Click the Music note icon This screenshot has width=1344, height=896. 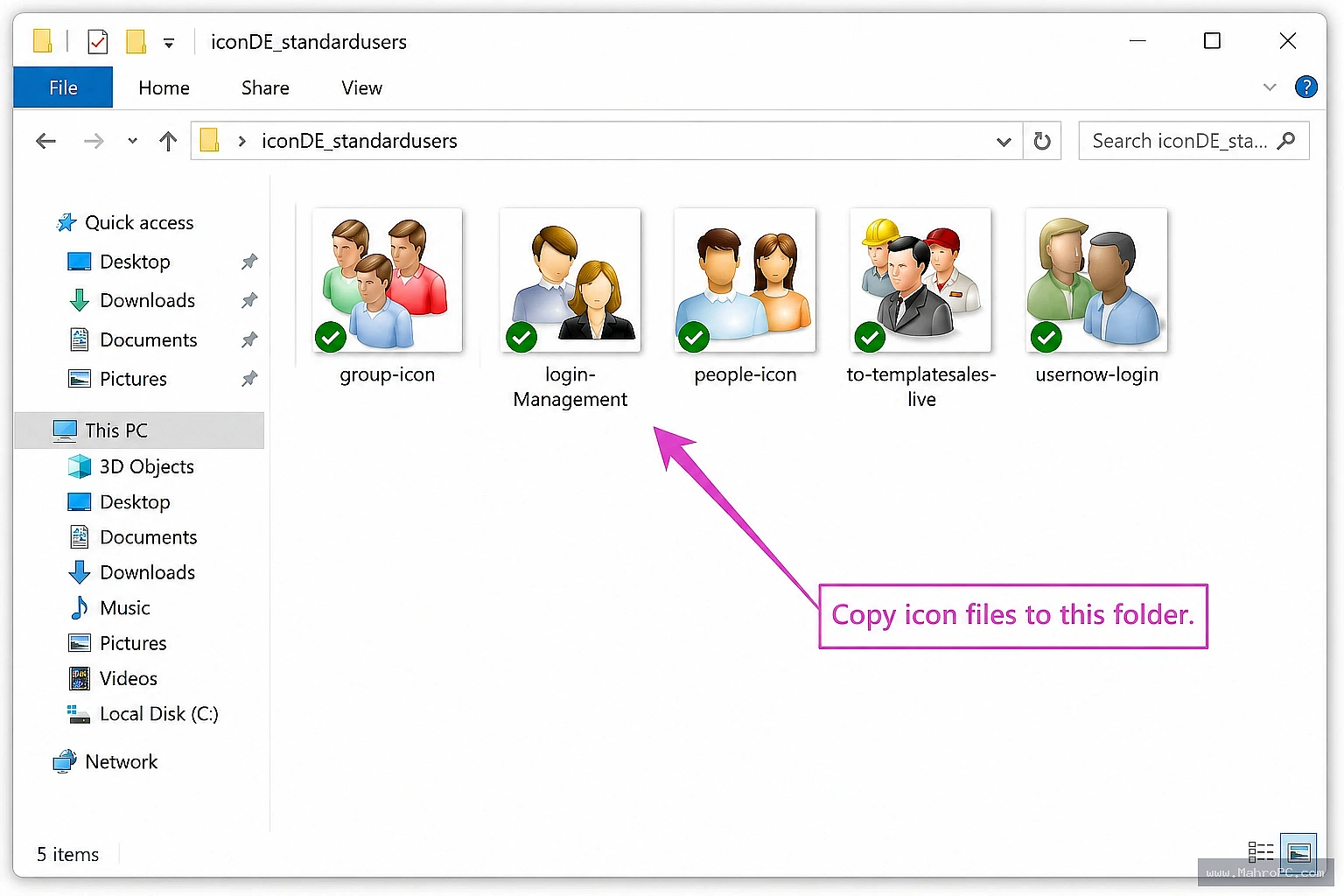pos(80,608)
